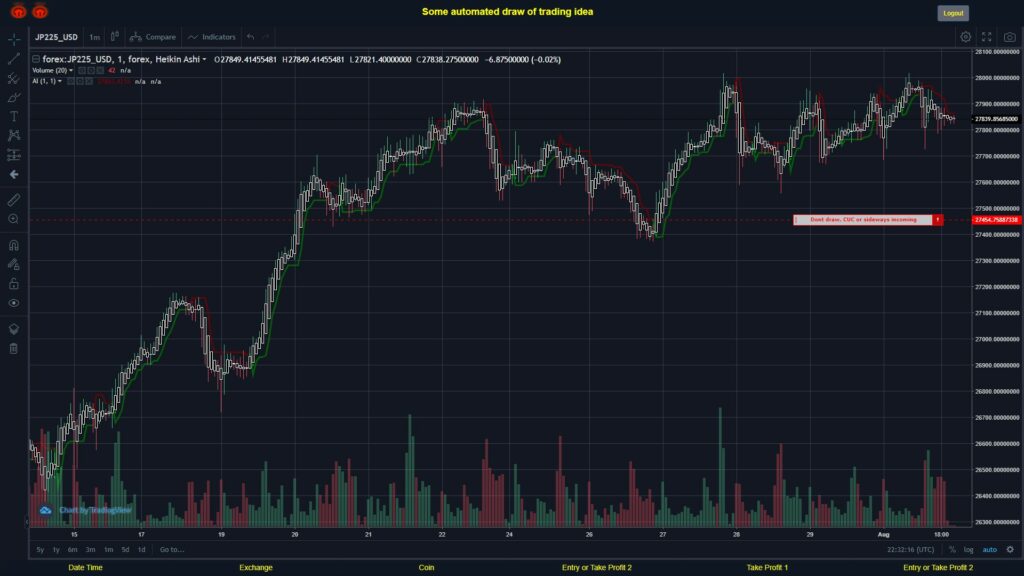Select the pitchfork drawing tool

pyautogui.click(x=14, y=78)
